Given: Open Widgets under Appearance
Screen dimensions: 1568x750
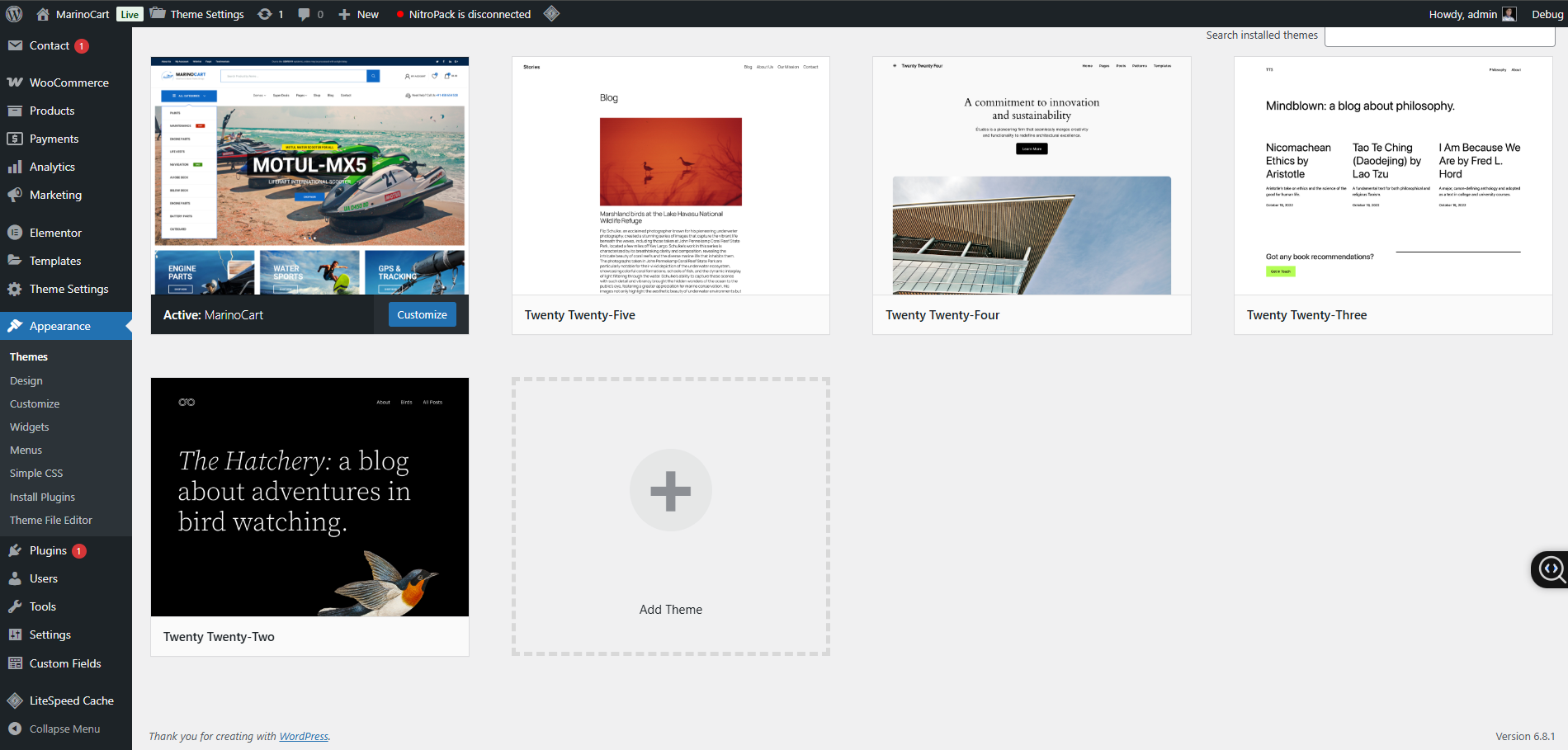Looking at the screenshot, I should click(x=30, y=427).
